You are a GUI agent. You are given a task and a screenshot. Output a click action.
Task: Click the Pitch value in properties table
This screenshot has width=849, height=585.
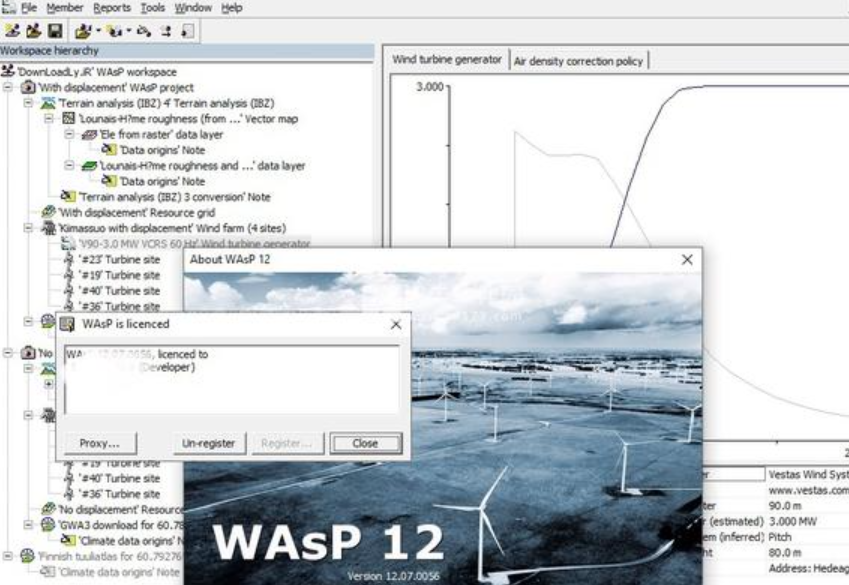click(780, 537)
